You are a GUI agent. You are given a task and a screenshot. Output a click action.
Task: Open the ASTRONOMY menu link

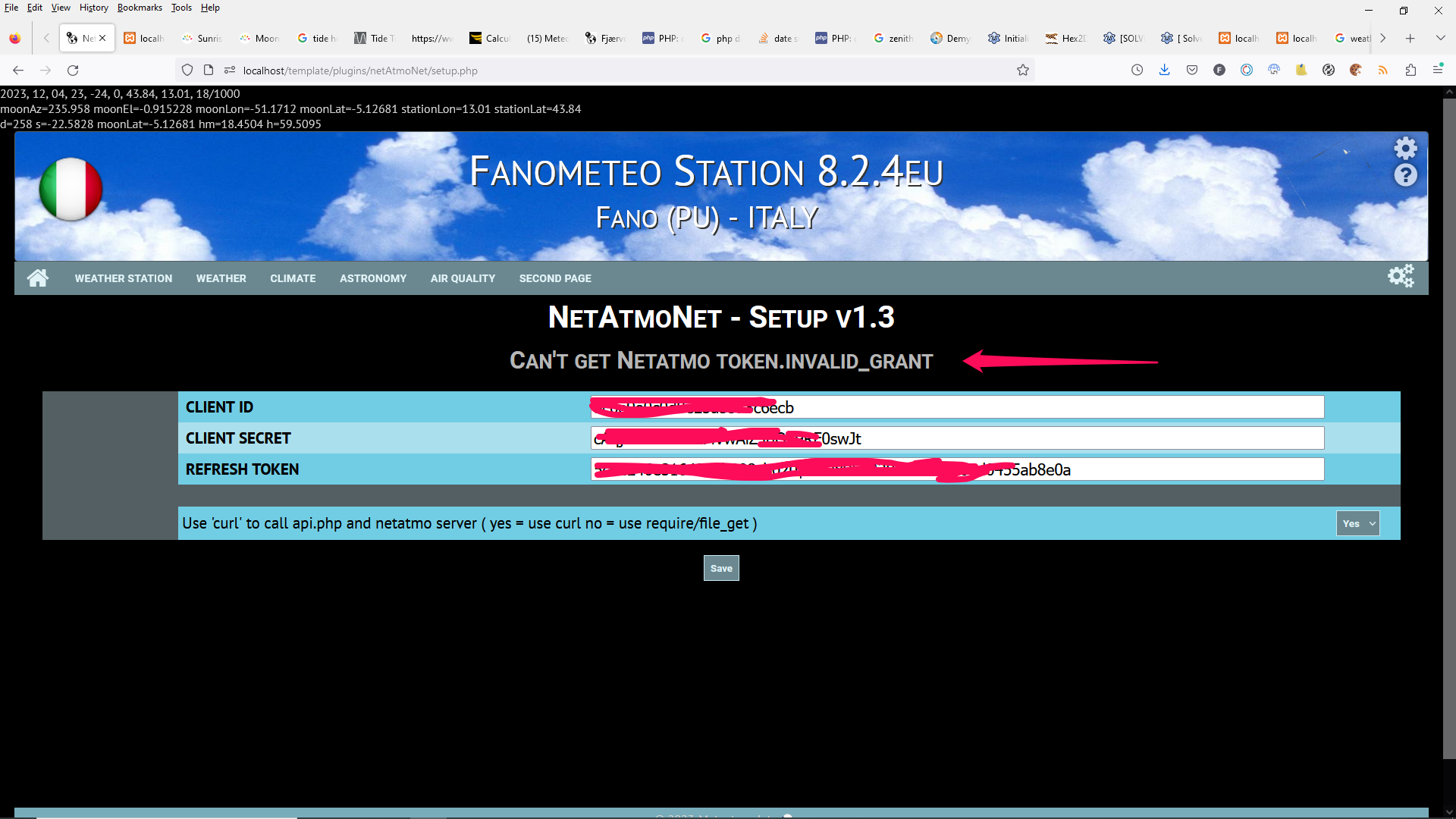373,278
